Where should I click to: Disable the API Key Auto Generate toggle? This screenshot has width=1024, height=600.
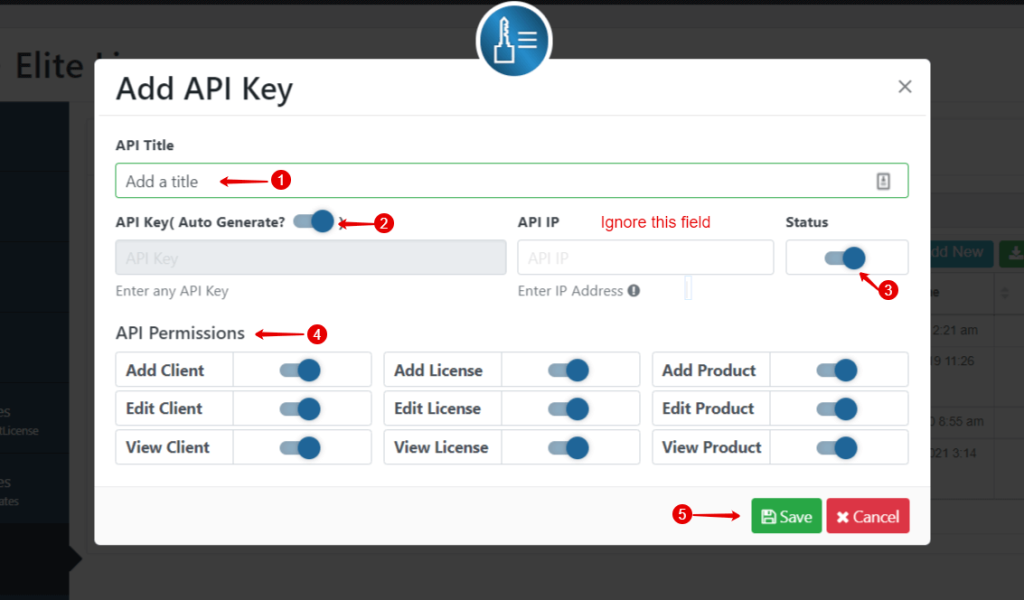(x=316, y=221)
